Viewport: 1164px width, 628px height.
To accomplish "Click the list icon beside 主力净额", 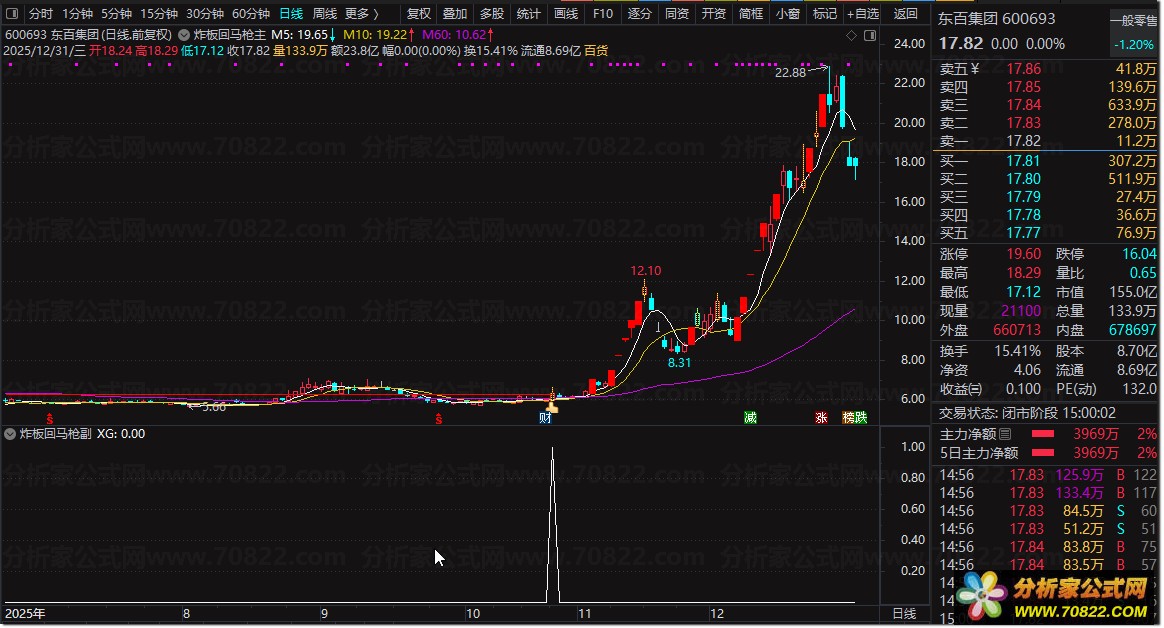I will [x=1005, y=434].
